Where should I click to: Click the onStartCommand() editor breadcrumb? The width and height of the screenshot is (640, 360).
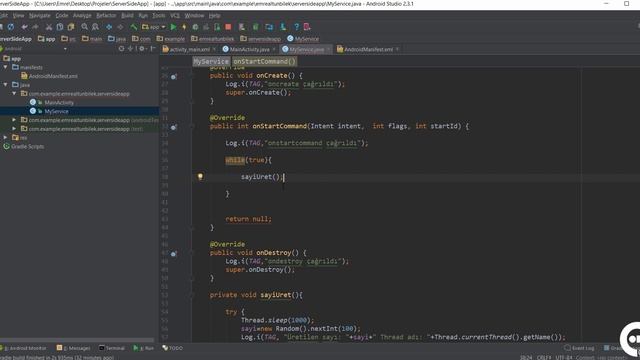click(x=264, y=61)
